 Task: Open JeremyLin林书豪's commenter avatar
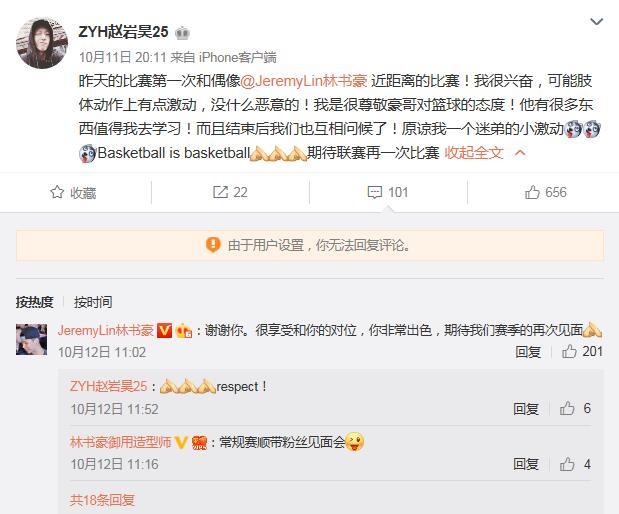(x=32, y=340)
